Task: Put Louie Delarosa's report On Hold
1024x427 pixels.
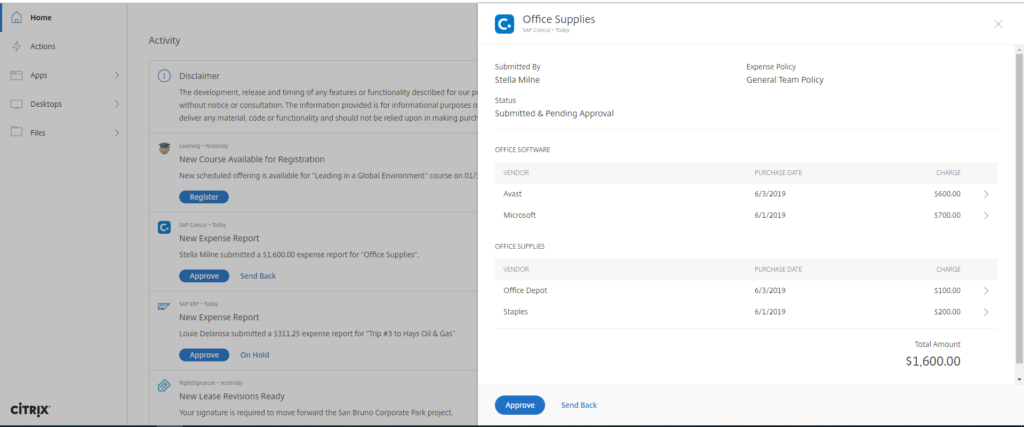Action: coord(255,355)
